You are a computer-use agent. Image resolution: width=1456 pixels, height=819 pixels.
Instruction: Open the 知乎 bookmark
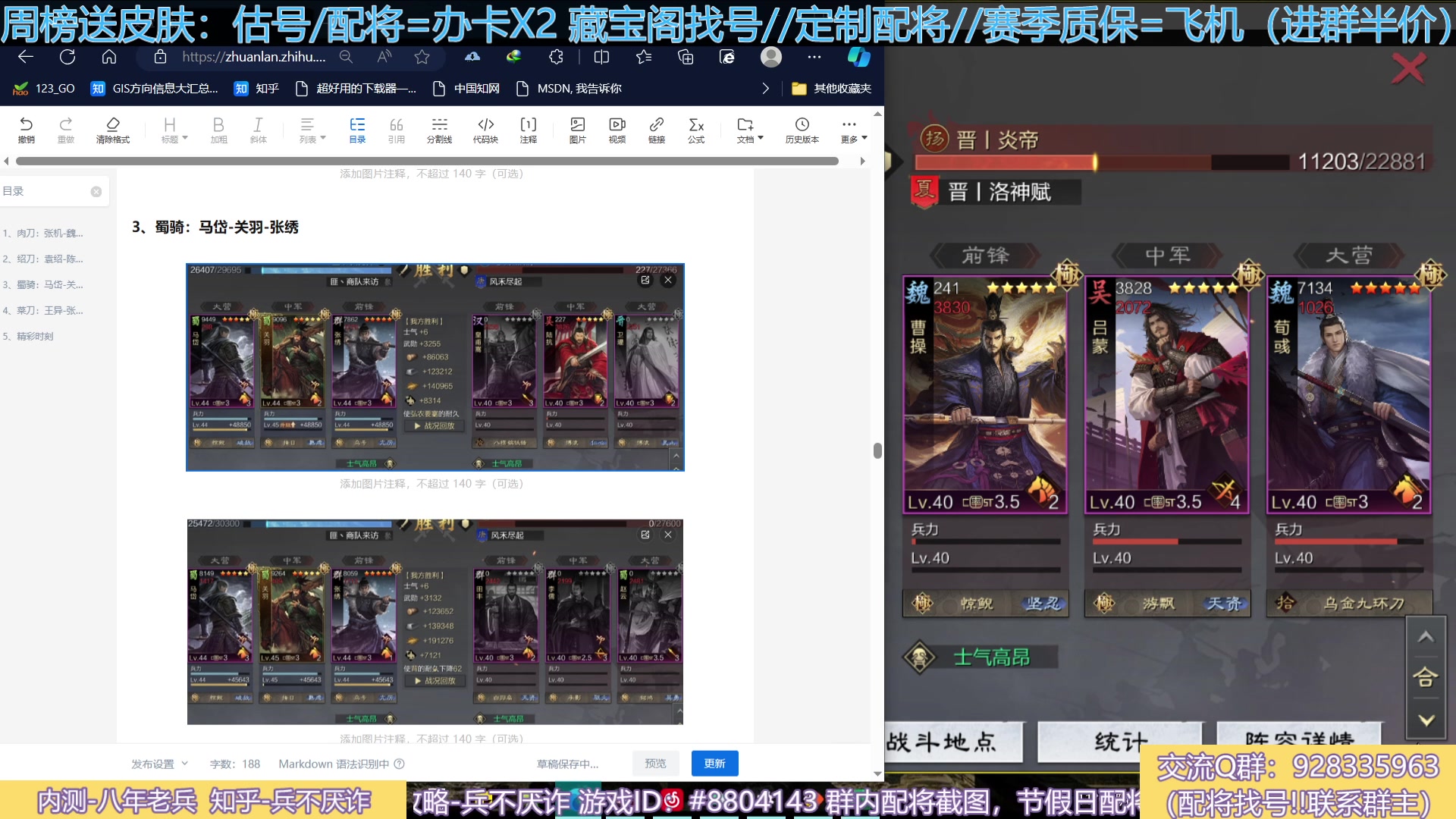256,89
